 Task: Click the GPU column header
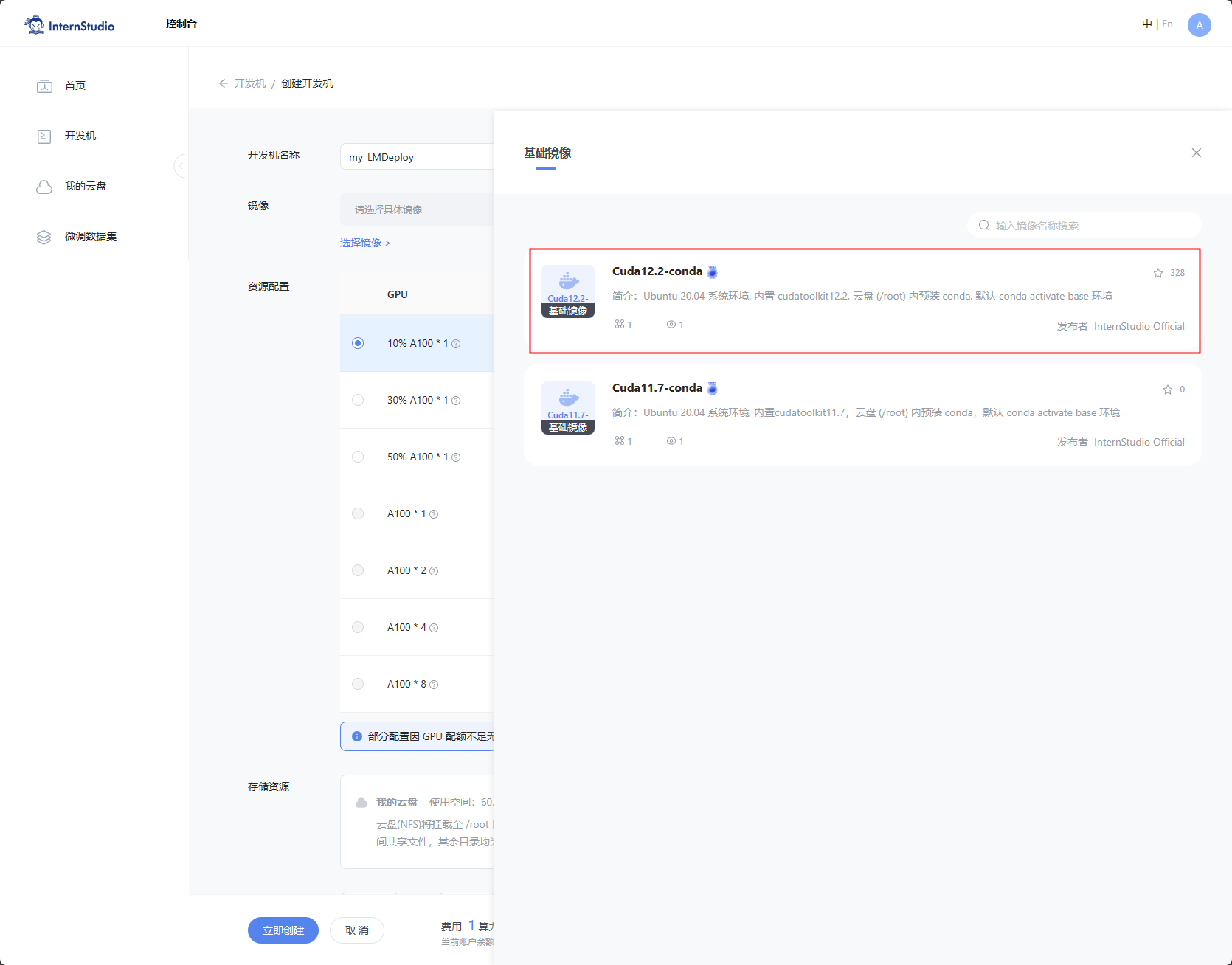click(x=398, y=294)
